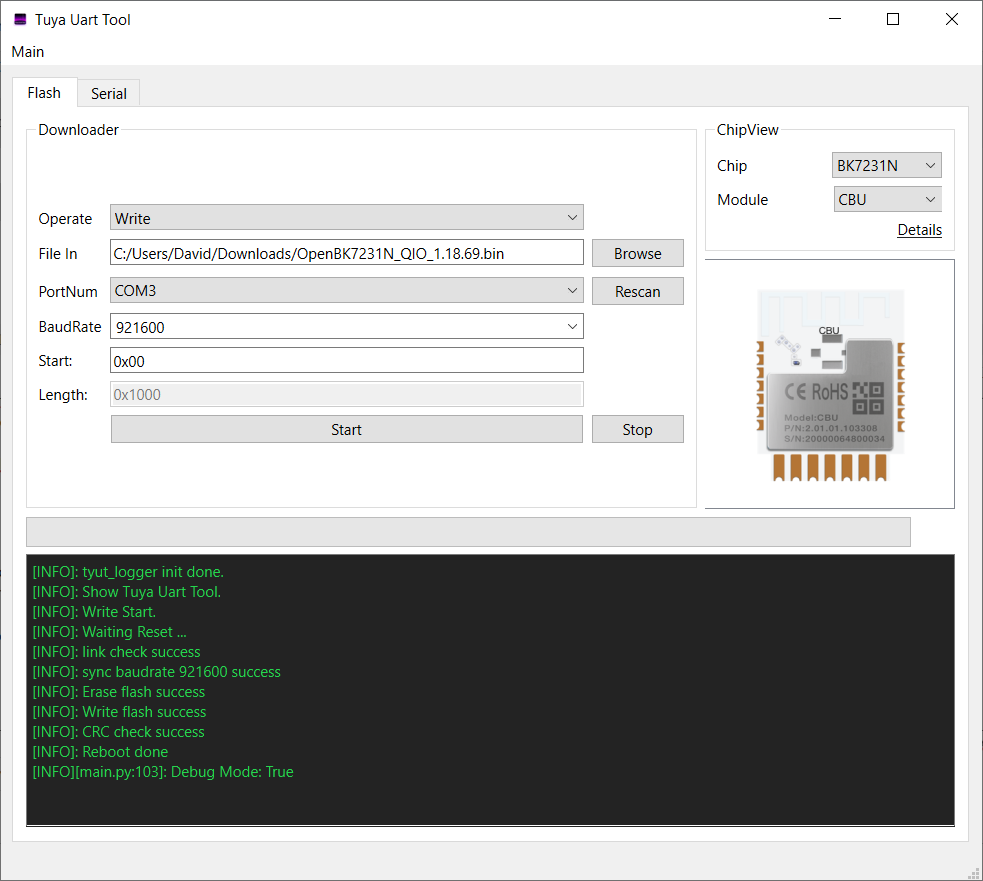
Task: Maximize the Tuya Uart Tool window
Action: click(893, 19)
